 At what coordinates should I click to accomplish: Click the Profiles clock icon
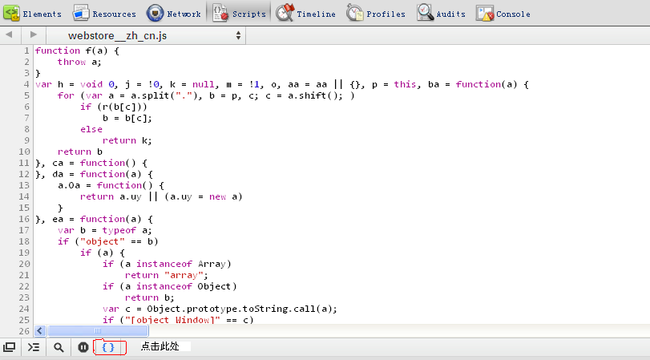click(x=355, y=13)
